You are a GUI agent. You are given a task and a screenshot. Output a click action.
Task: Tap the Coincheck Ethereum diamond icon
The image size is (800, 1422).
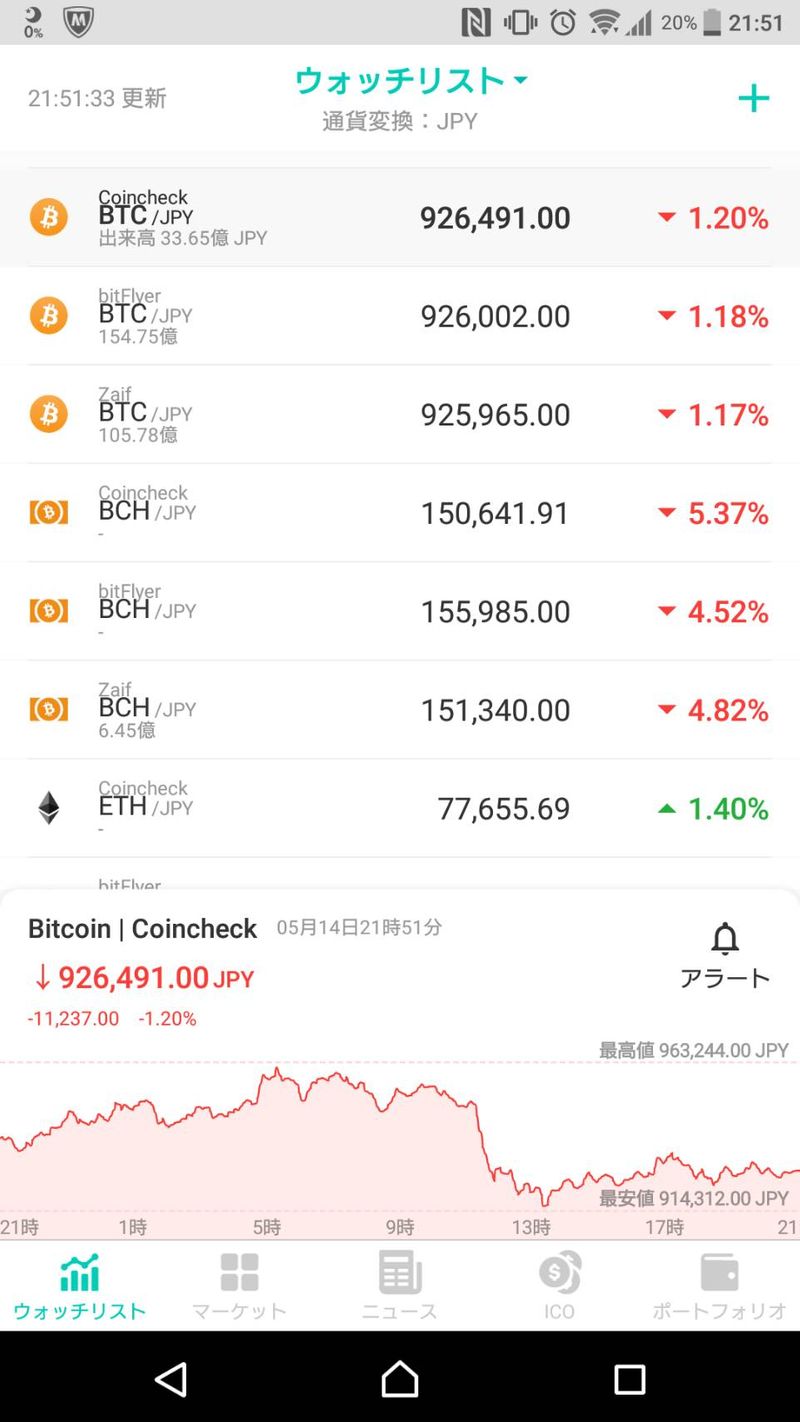48,808
